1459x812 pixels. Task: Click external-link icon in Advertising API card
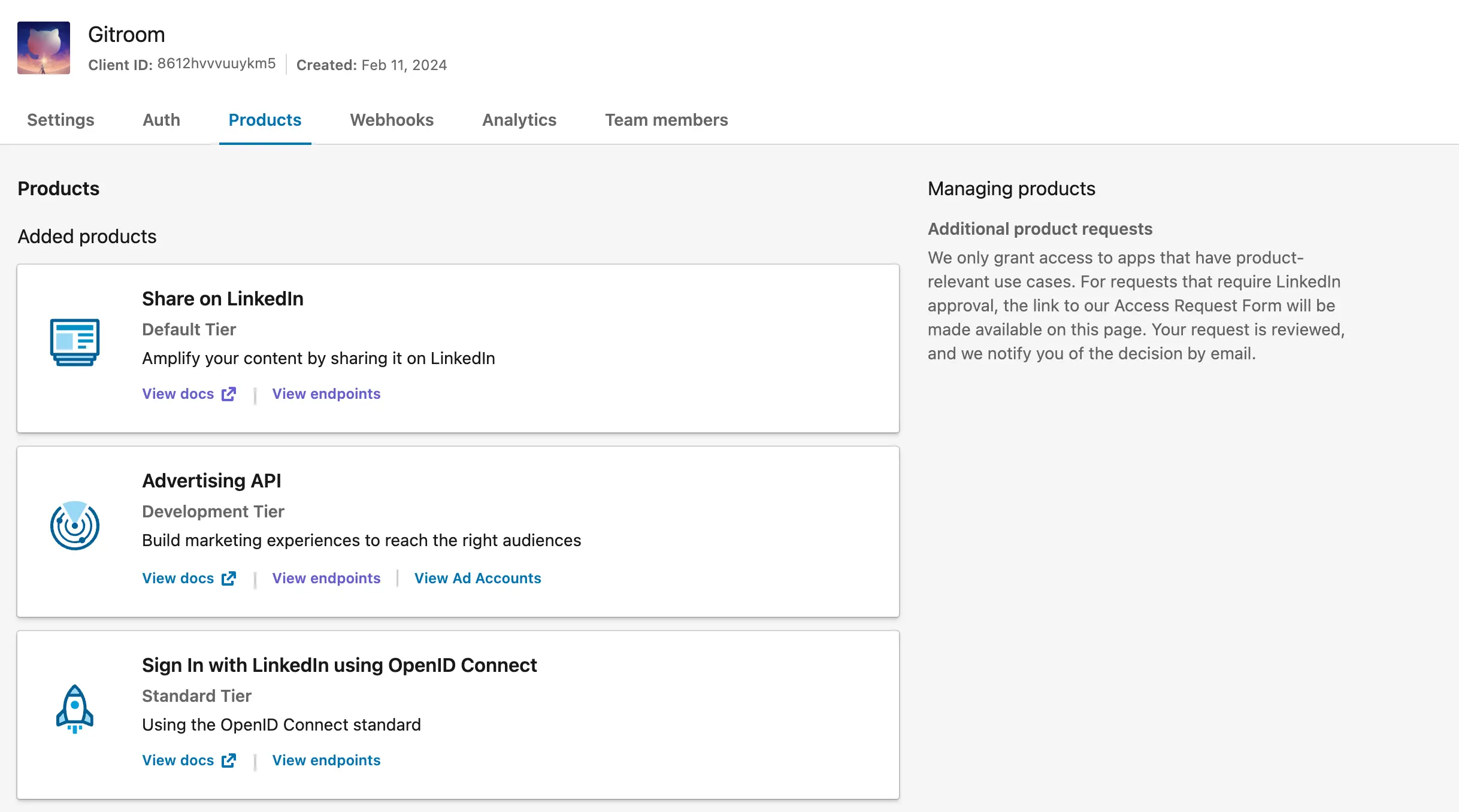tap(229, 578)
